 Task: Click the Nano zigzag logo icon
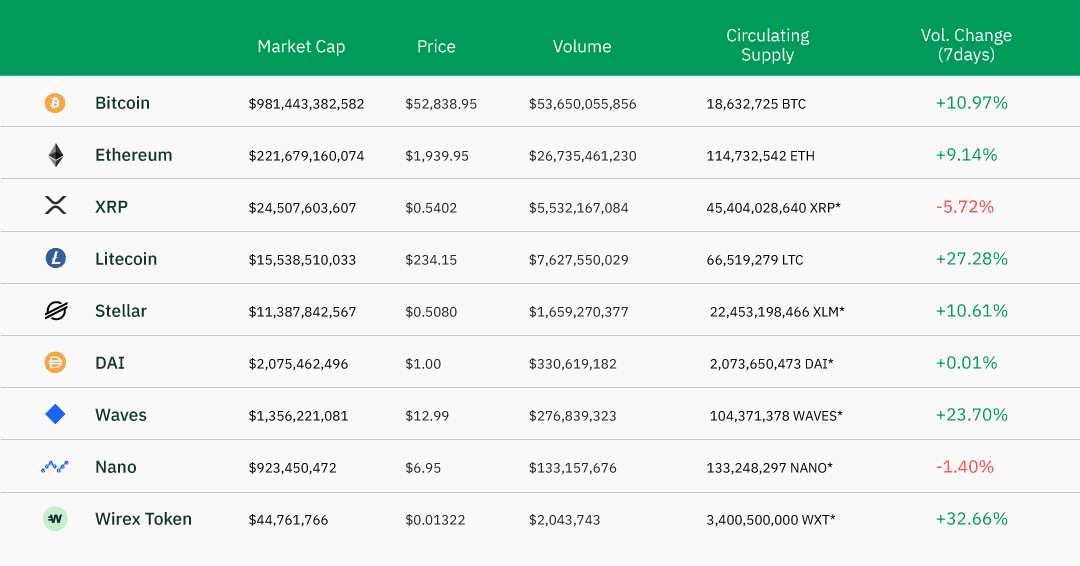point(55,467)
